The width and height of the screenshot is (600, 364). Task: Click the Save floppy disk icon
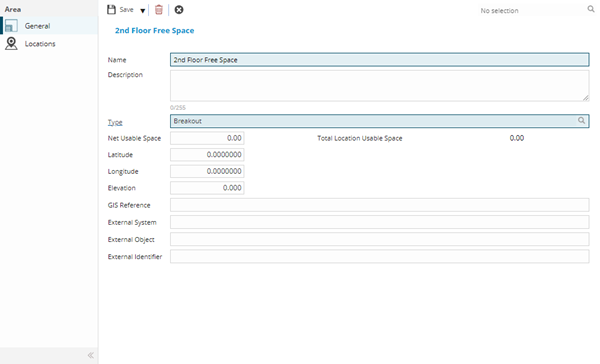(x=111, y=10)
